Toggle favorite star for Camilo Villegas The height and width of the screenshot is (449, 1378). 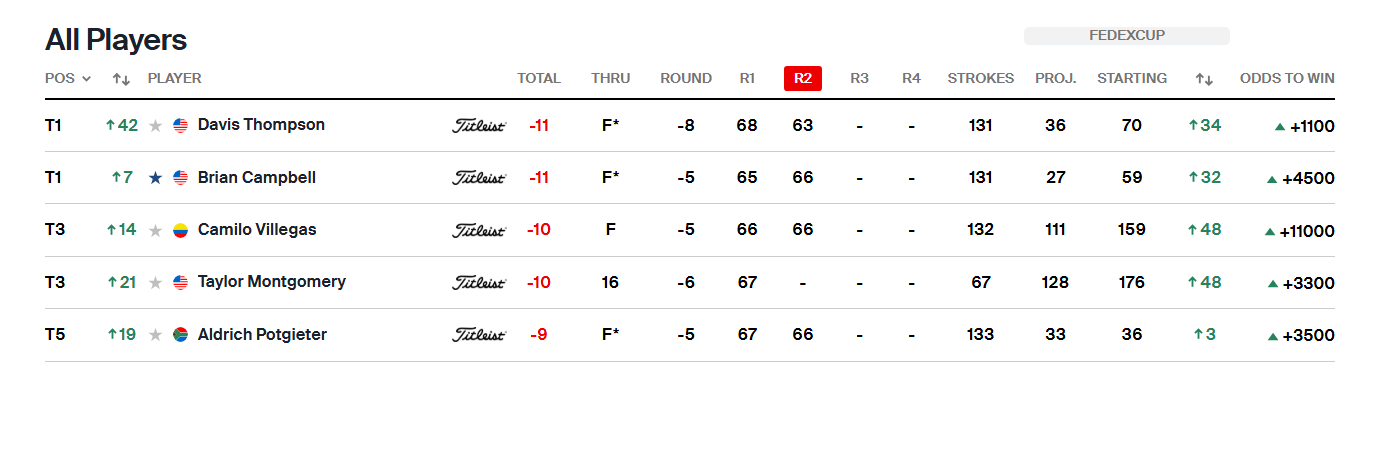pyautogui.click(x=155, y=230)
